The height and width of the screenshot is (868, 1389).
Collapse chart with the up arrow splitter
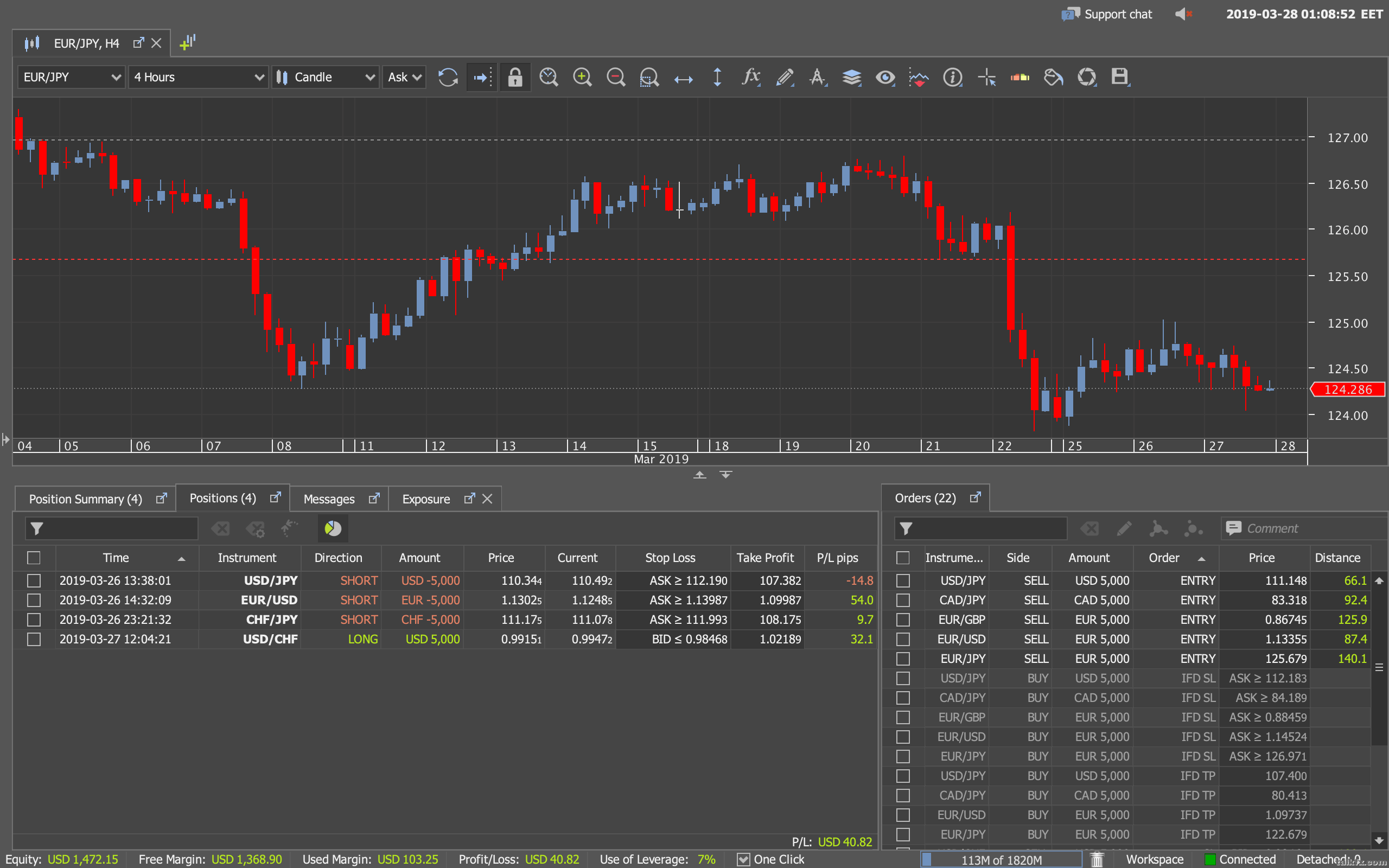click(x=700, y=475)
